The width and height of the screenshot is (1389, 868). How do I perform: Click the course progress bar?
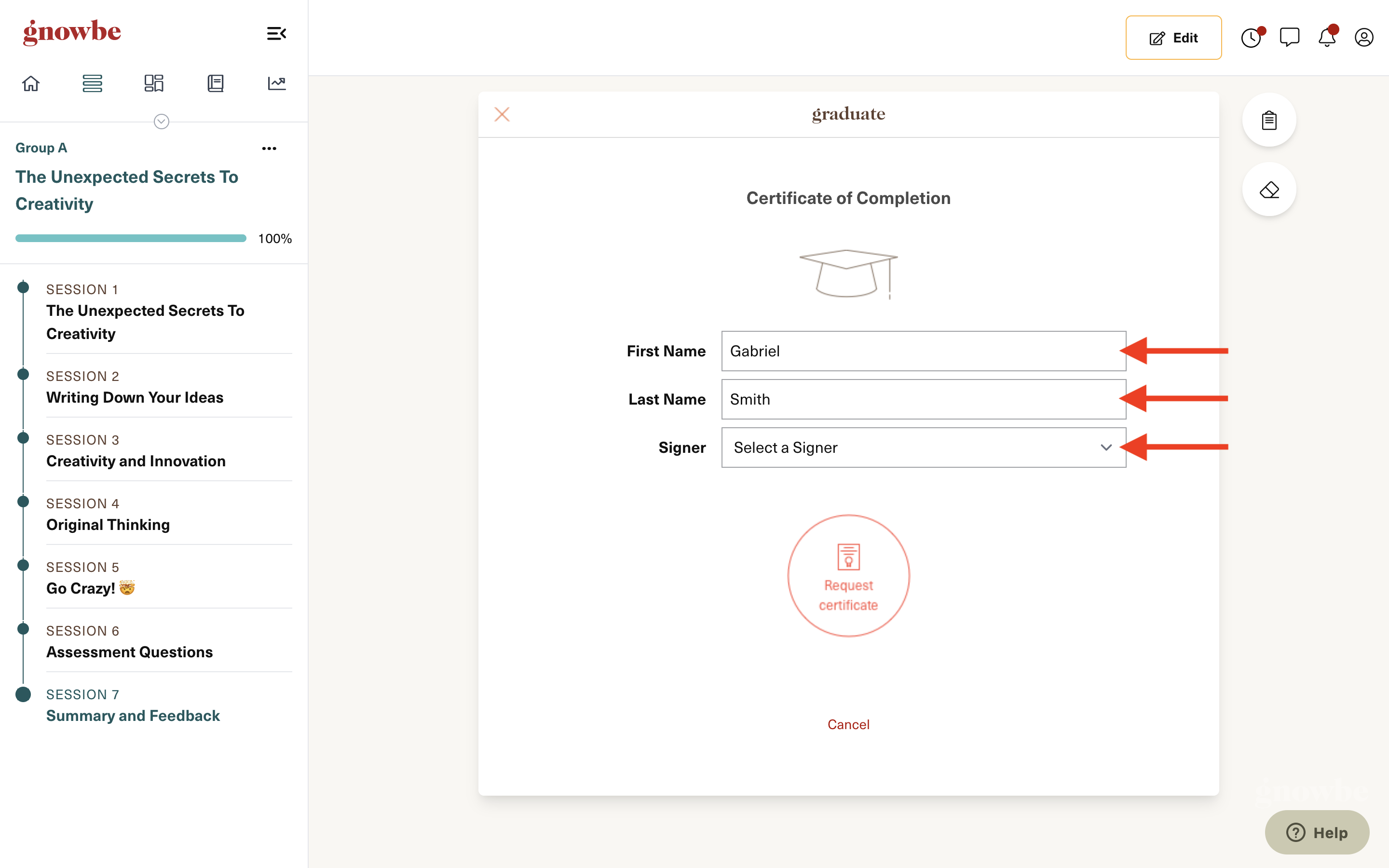tap(131, 238)
